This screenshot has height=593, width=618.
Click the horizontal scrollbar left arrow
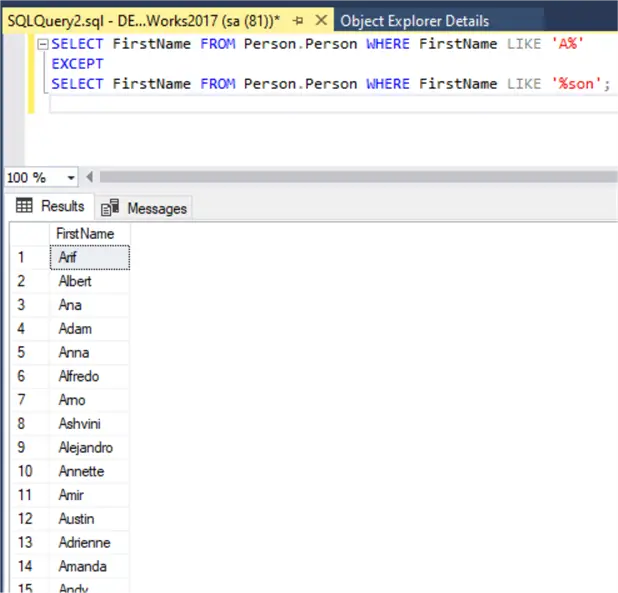coord(90,177)
